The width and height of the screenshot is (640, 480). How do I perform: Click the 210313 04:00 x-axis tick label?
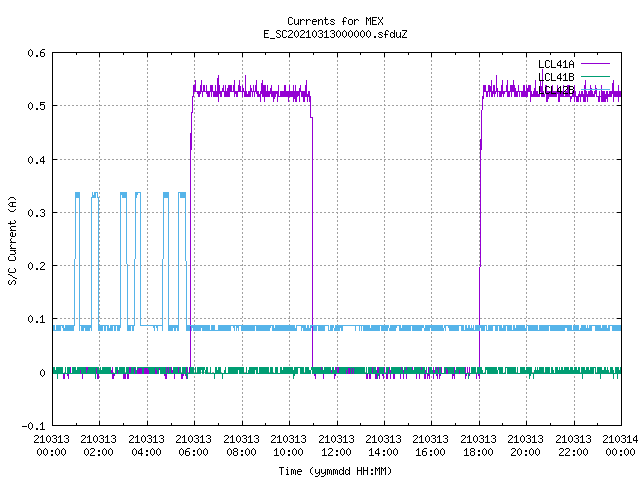pos(146,445)
